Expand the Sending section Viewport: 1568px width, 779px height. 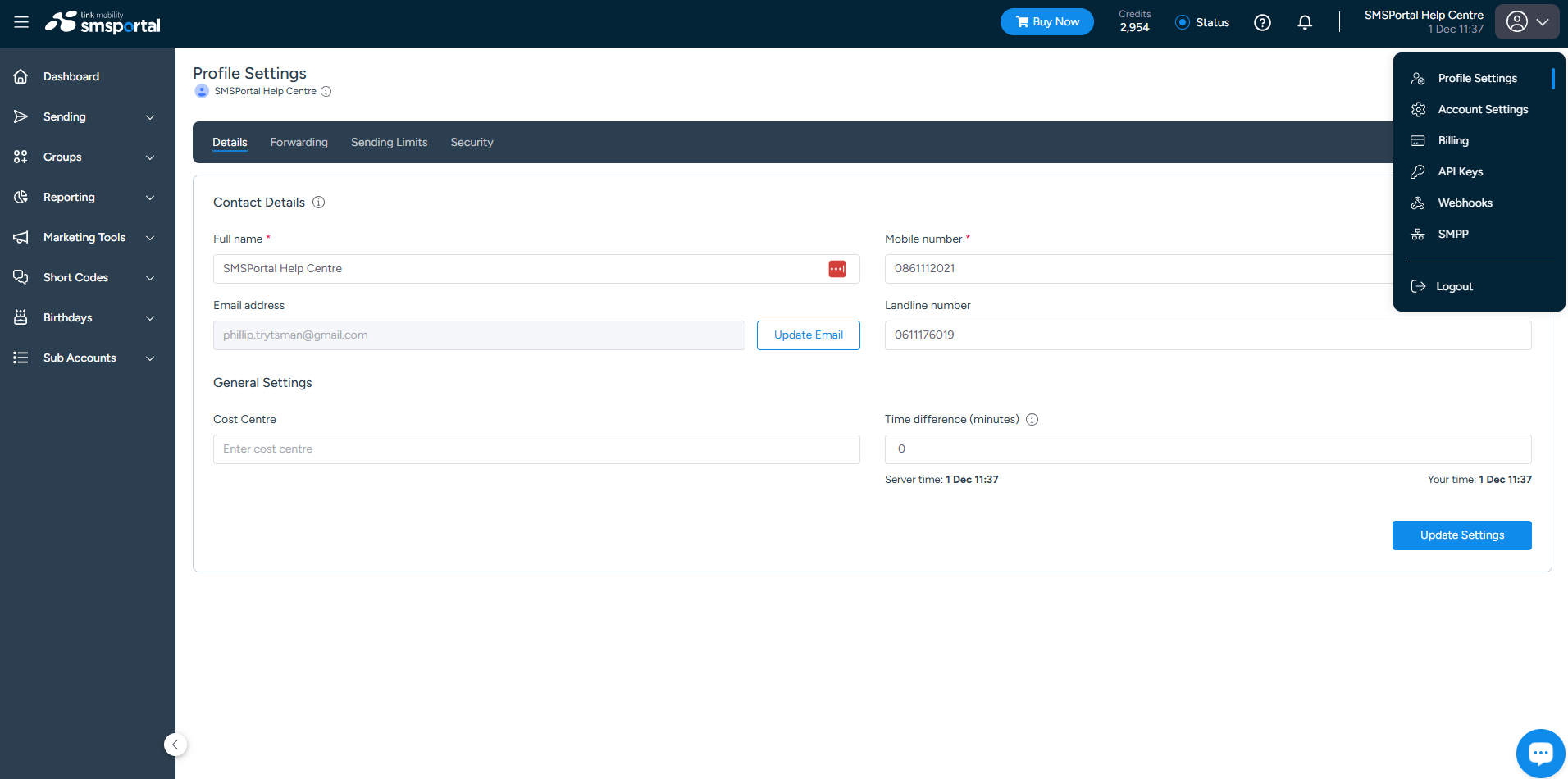tap(64, 116)
